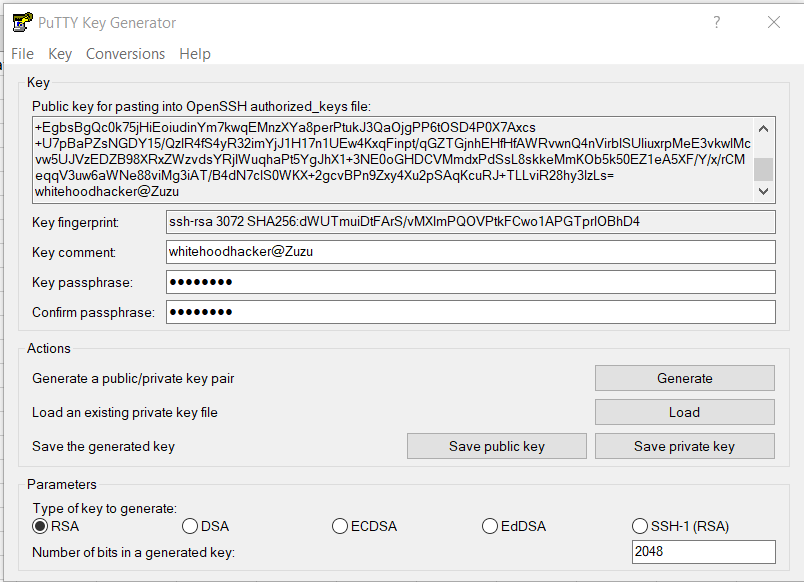
Task: Click the 'Load an existing private key file' label
Action: click(125, 412)
